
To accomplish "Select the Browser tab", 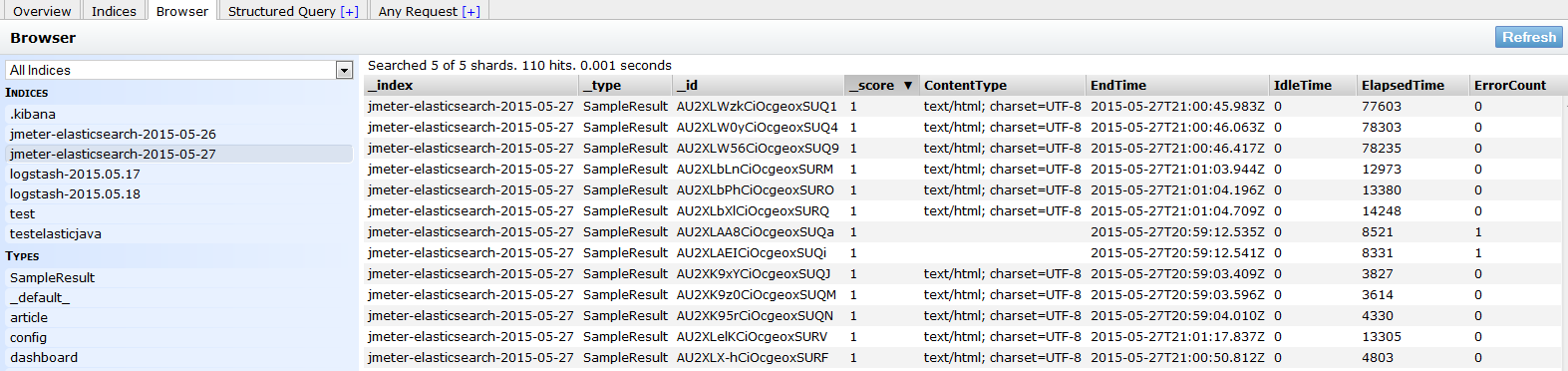I will [x=182, y=11].
